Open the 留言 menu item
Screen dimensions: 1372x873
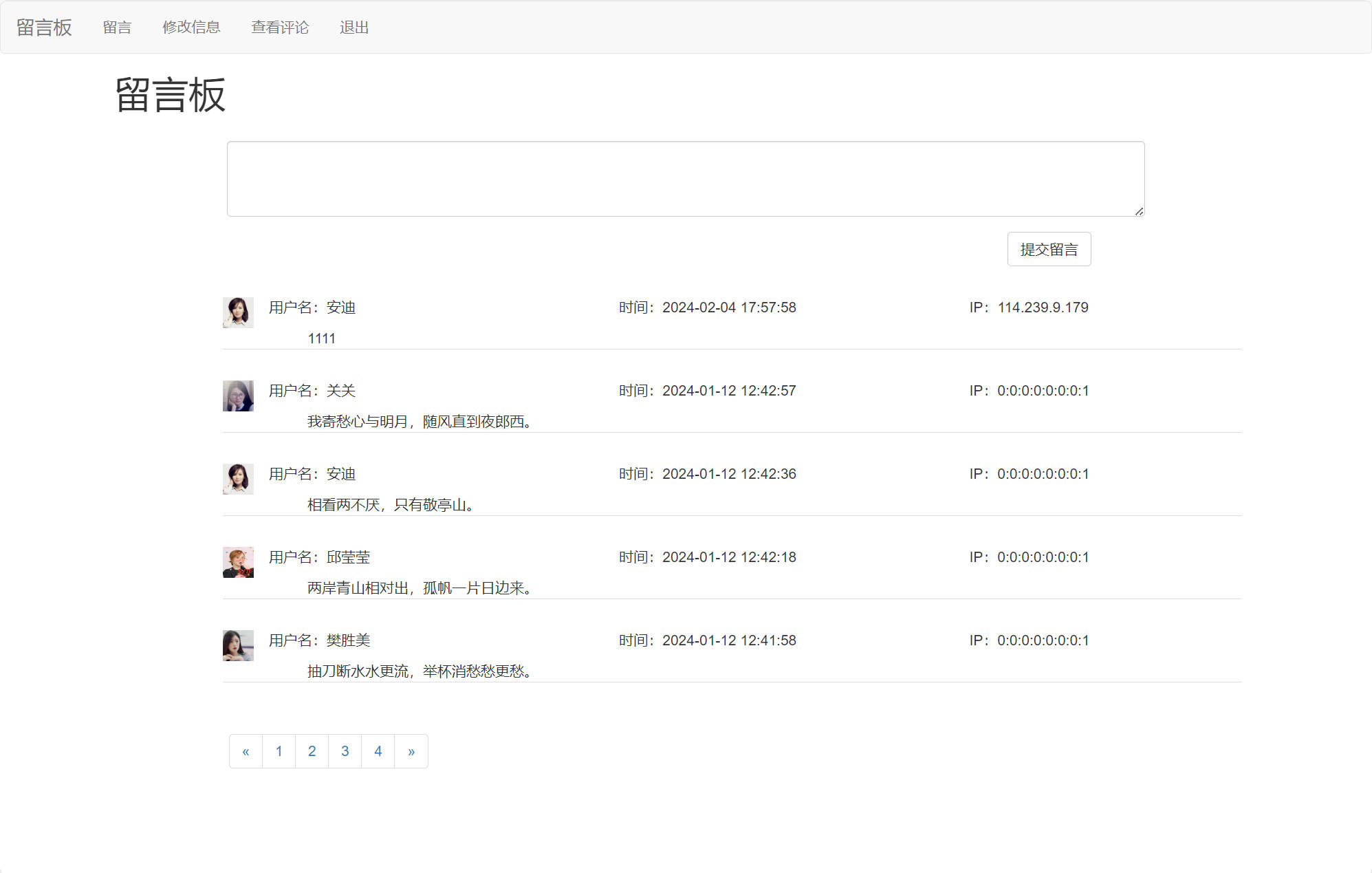pos(117,28)
